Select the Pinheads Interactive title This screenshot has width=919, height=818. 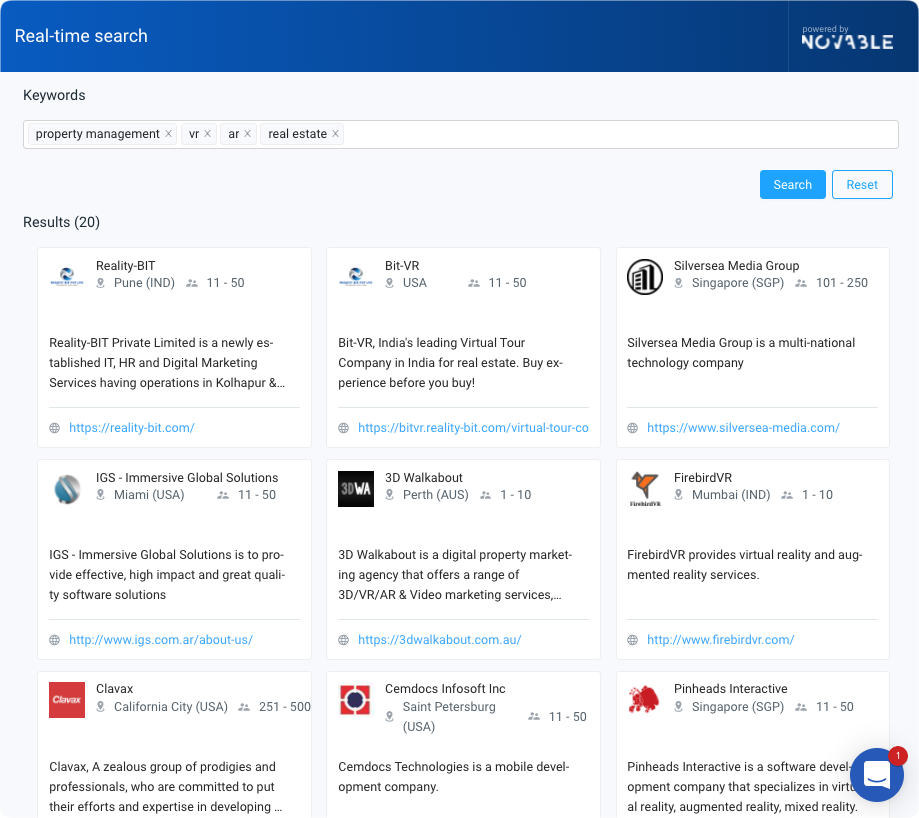730,689
